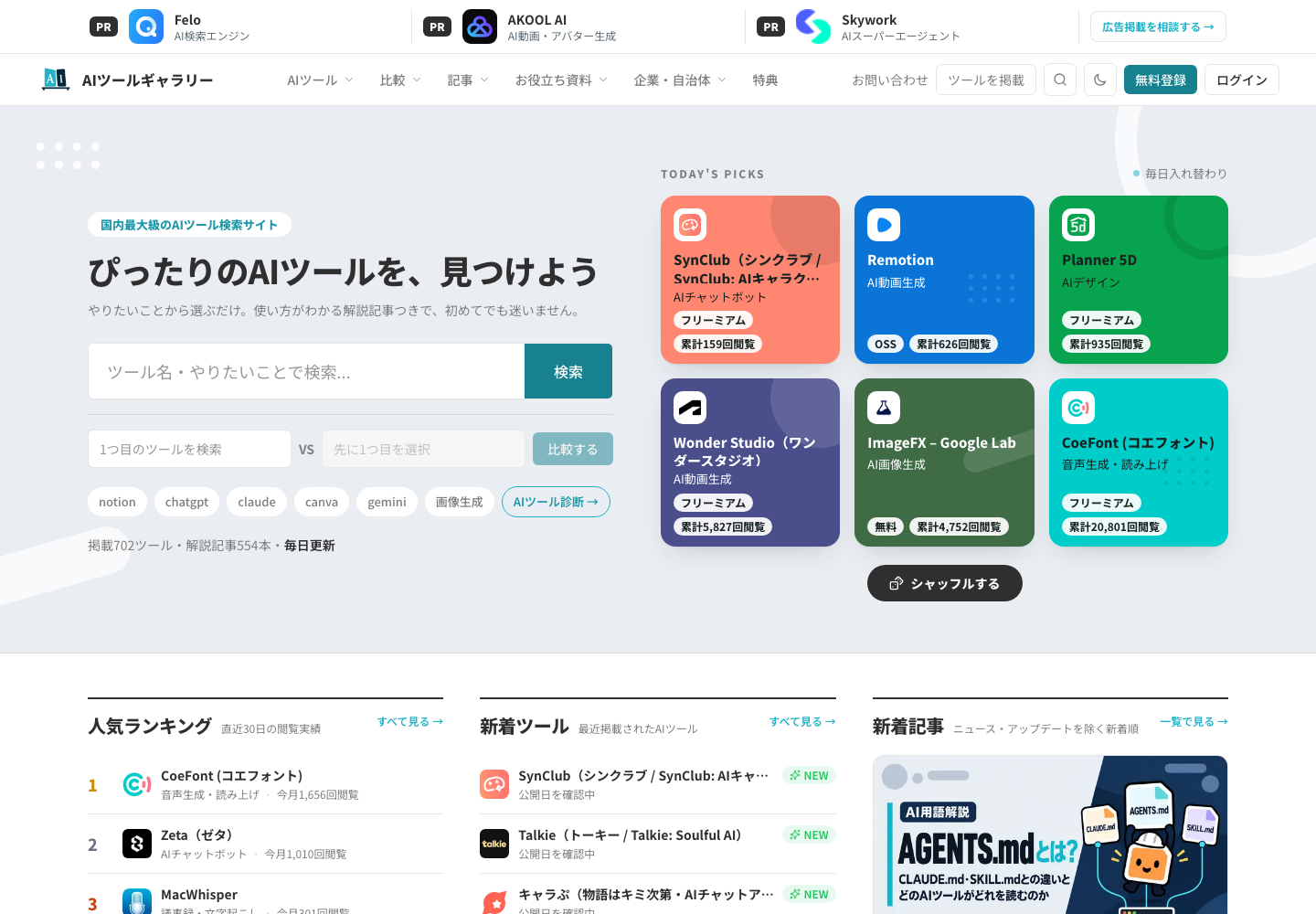
Task: Expand the お役立ち資料 nav dropdown
Action: tap(561, 80)
